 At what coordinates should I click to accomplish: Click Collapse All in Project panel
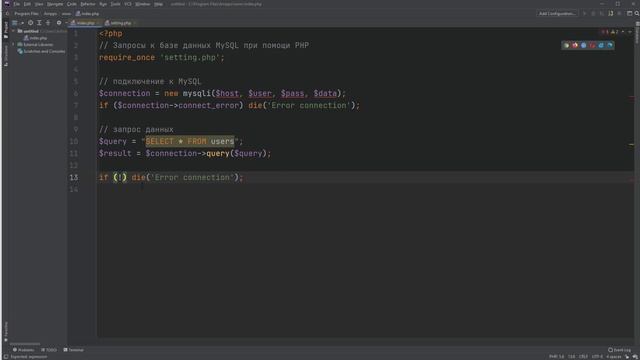48,23
